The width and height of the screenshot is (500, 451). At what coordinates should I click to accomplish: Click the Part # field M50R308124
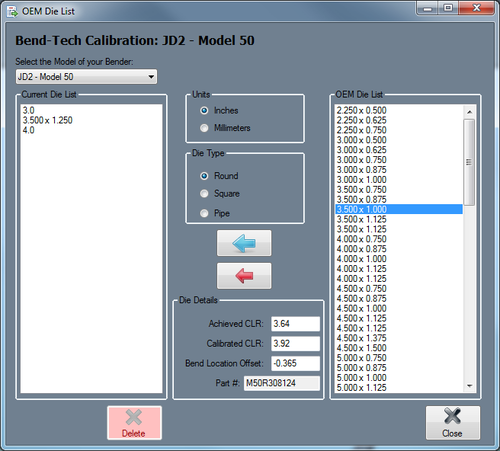click(282, 383)
